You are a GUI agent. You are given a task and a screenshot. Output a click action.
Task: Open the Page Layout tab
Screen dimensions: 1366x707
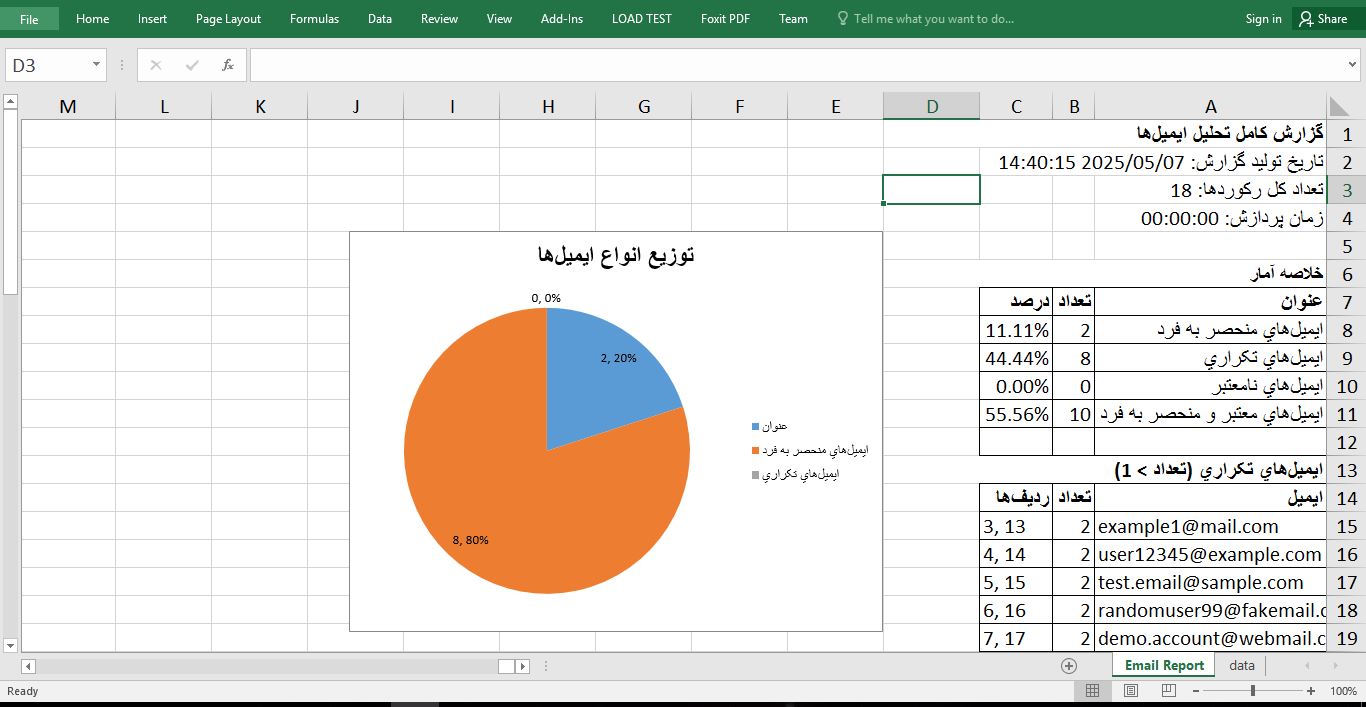point(228,18)
